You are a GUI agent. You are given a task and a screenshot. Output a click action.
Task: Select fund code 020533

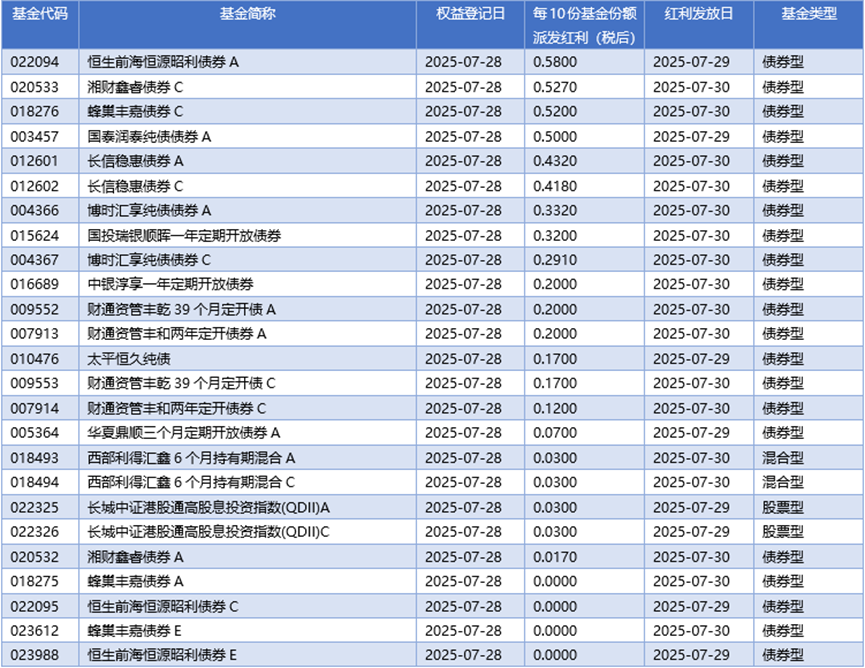click(x=35, y=87)
